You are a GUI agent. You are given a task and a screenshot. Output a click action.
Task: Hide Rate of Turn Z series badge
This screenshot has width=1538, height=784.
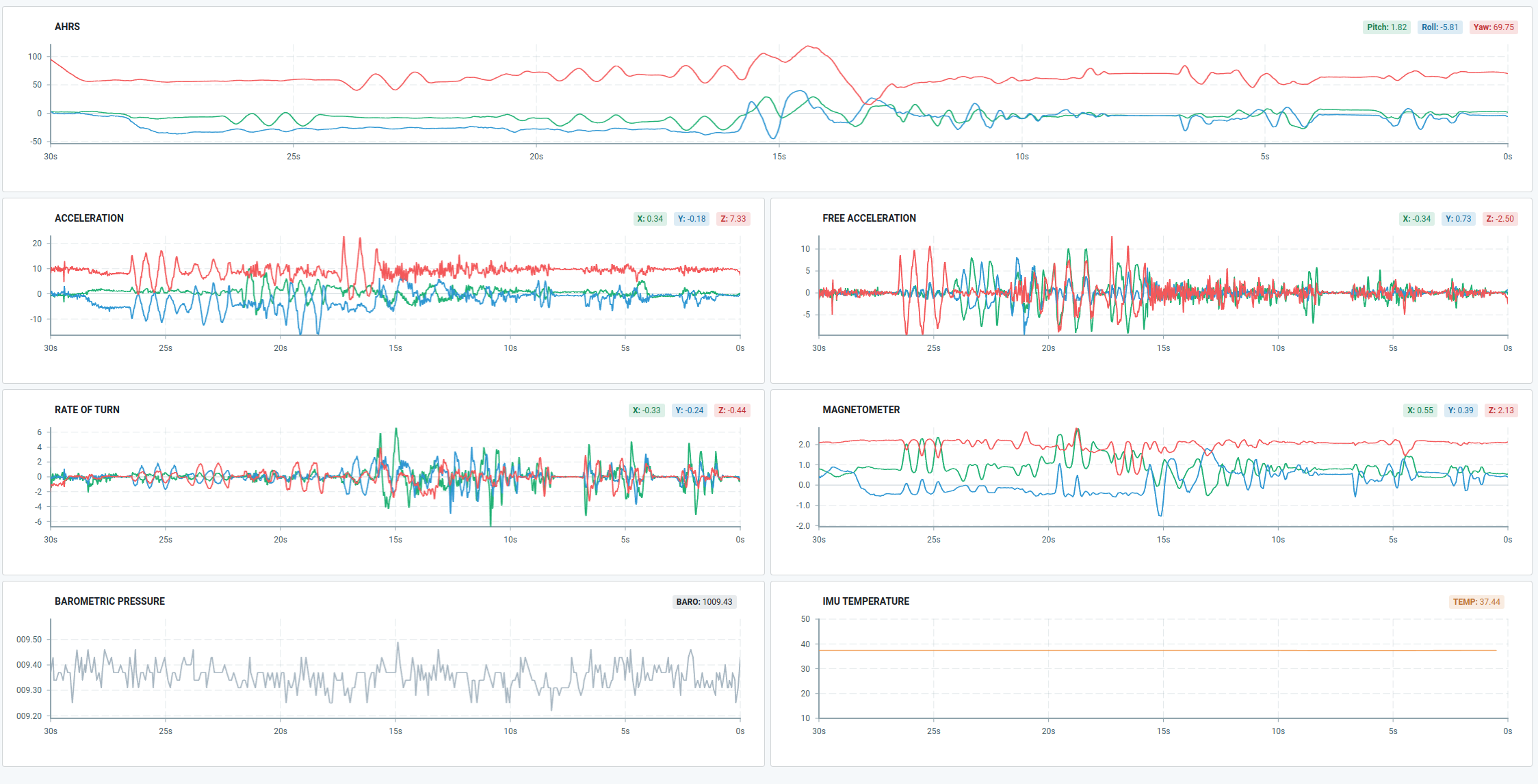(731, 410)
